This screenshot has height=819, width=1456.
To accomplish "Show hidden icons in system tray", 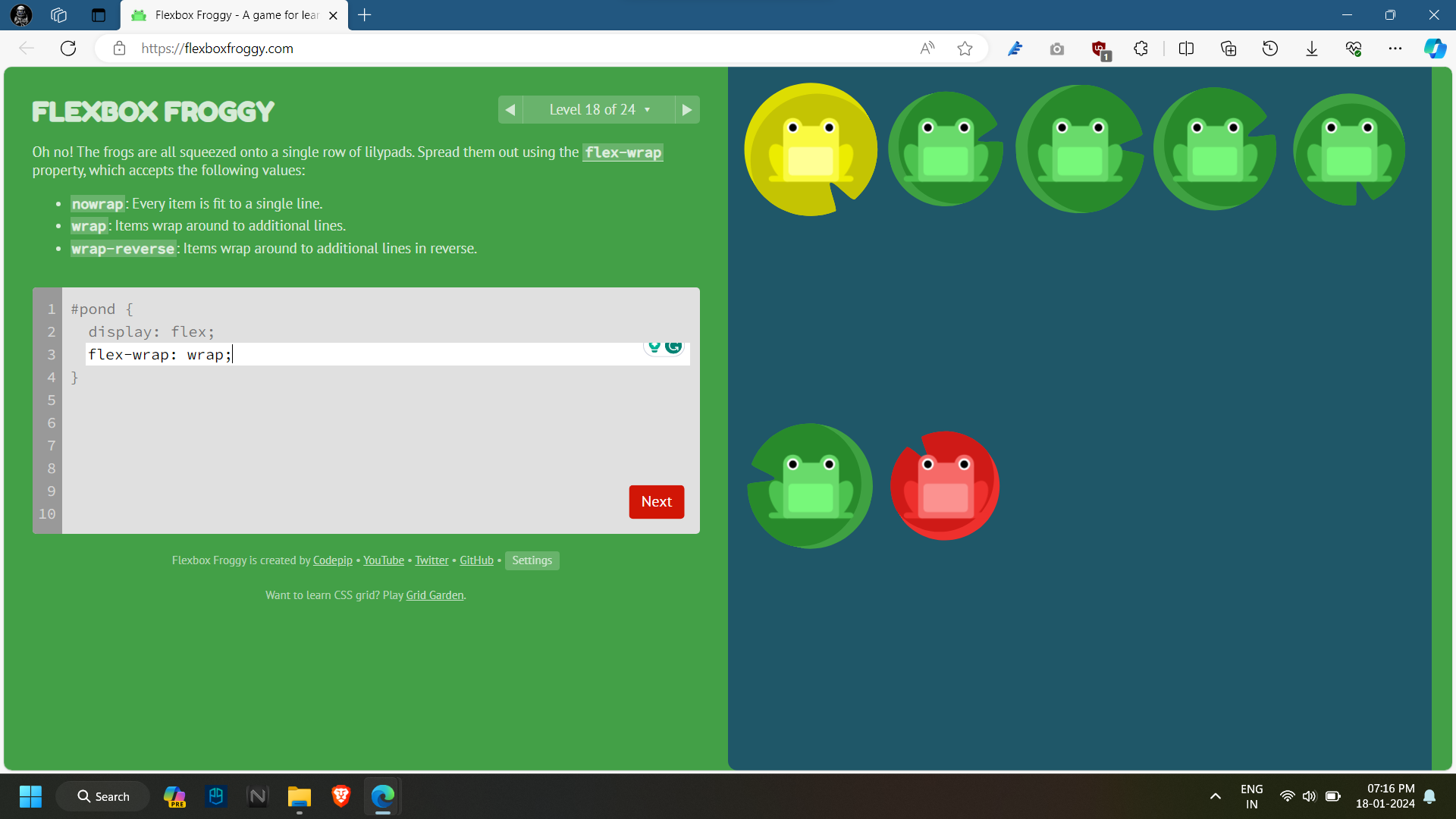I will point(1215,796).
